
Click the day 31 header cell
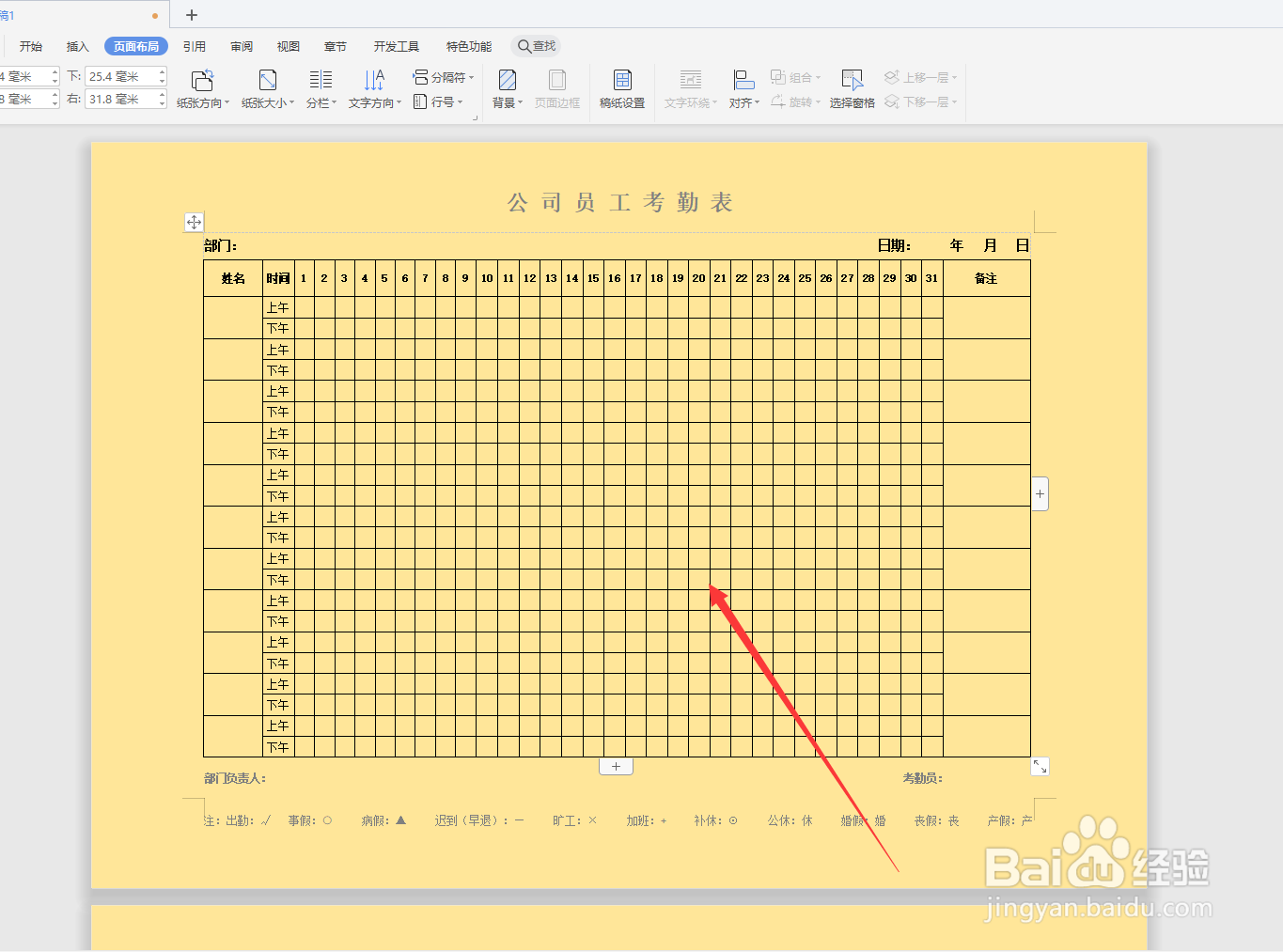(x=931, y=278)
